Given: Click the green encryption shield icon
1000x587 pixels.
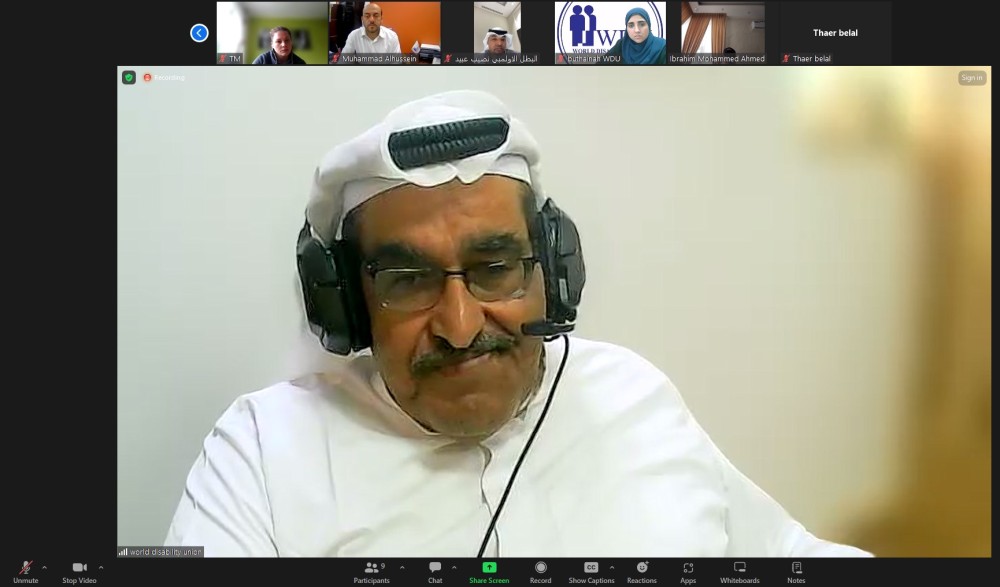Looking at the screenshot, I should [129, 78].
